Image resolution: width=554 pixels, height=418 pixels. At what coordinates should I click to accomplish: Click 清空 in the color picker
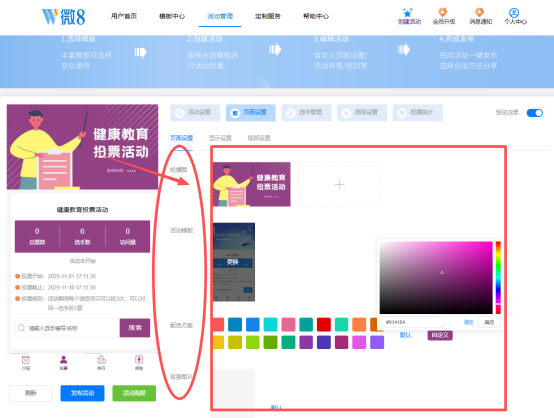[x=468, y=322]
